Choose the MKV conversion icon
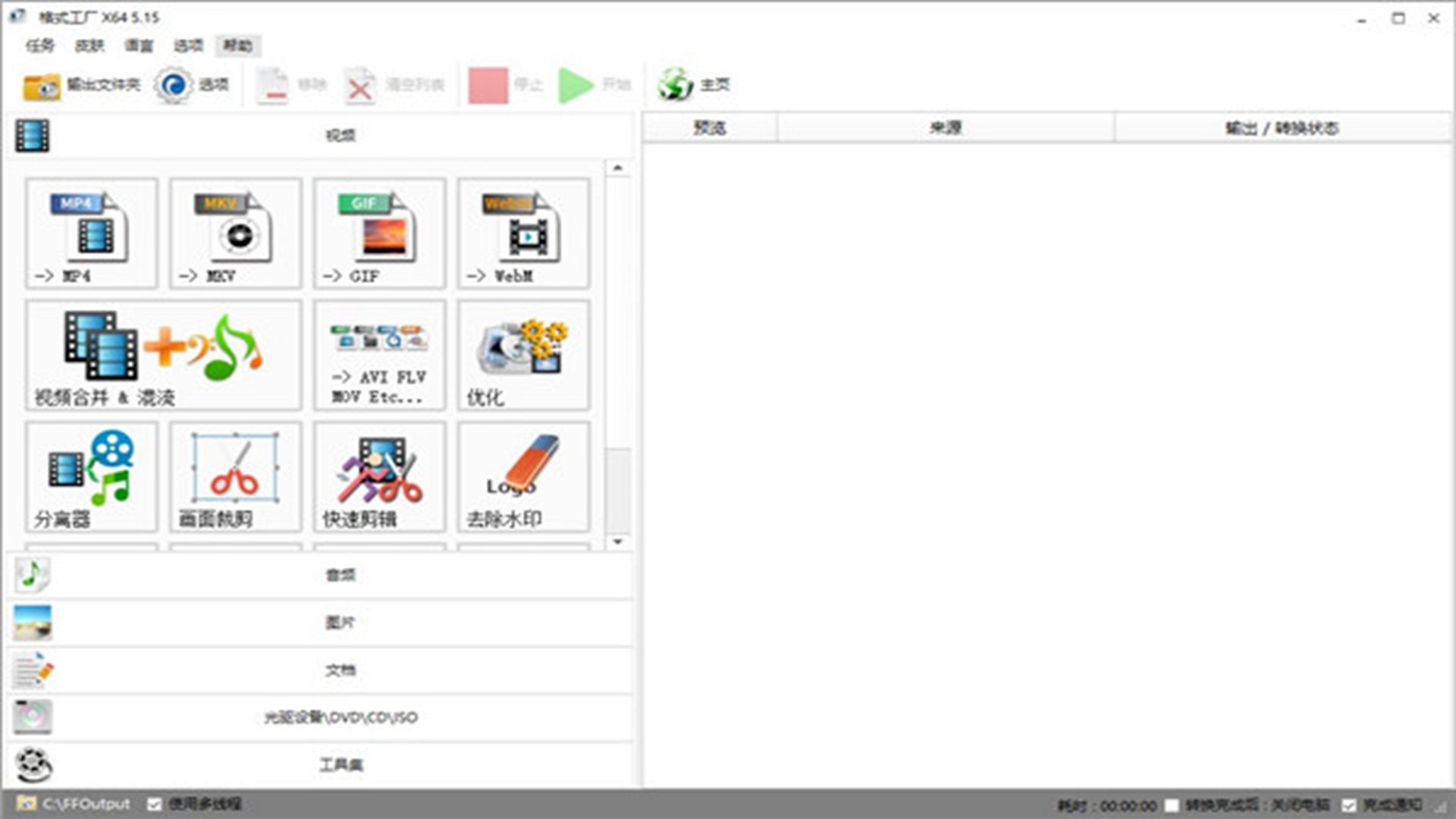Viewport: 1456px width, 819px height. click(x=235, y=234)
